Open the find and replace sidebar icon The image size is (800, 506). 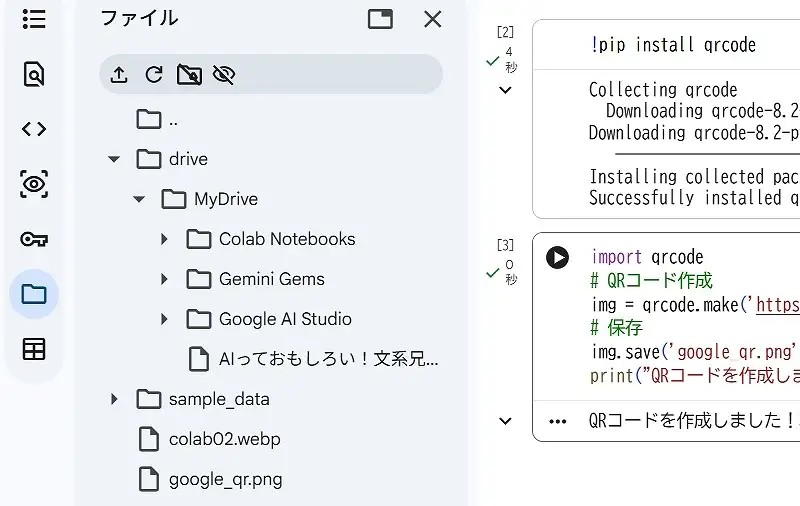click(x=34, y=74)
